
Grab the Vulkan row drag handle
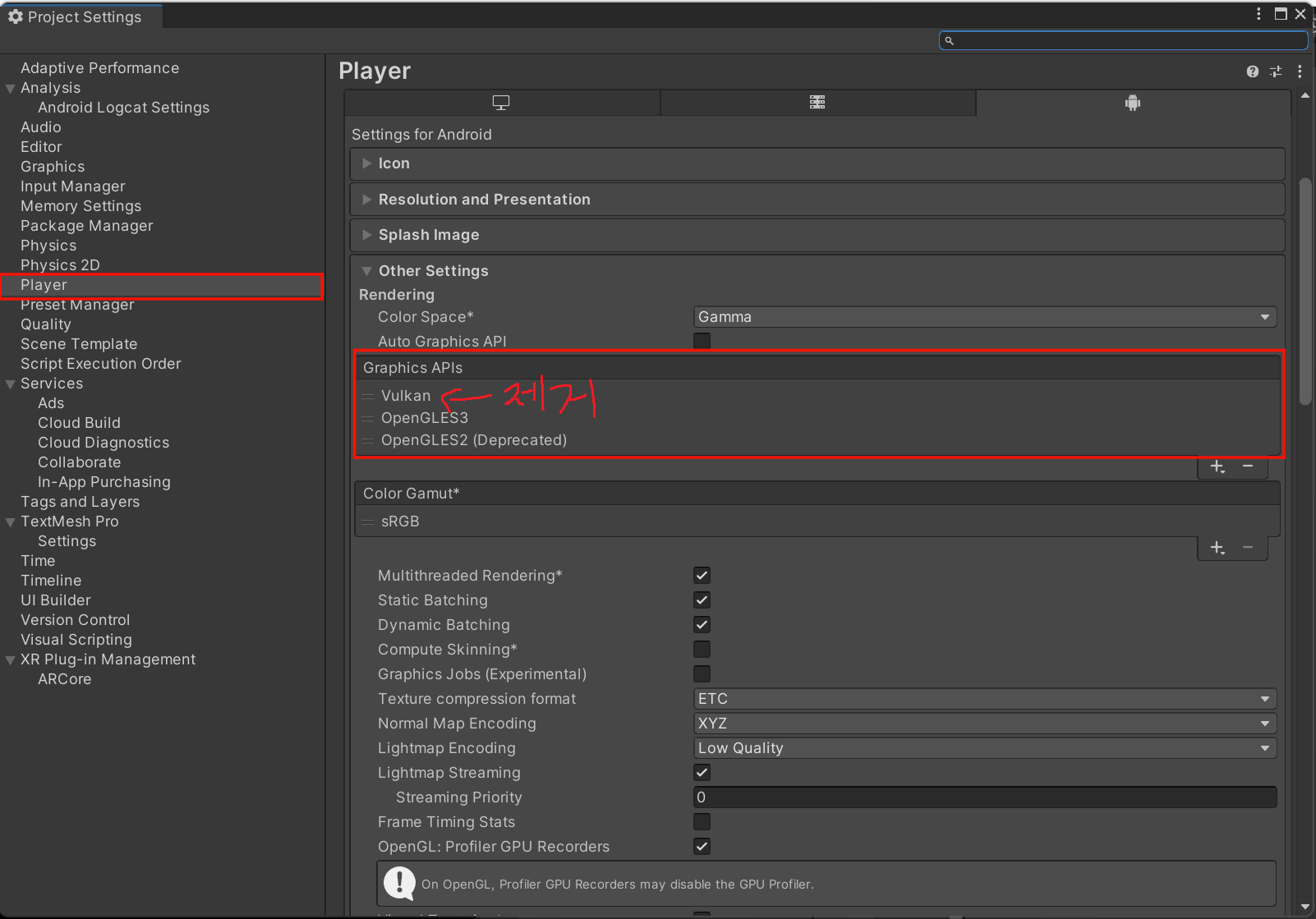[368, 397]
